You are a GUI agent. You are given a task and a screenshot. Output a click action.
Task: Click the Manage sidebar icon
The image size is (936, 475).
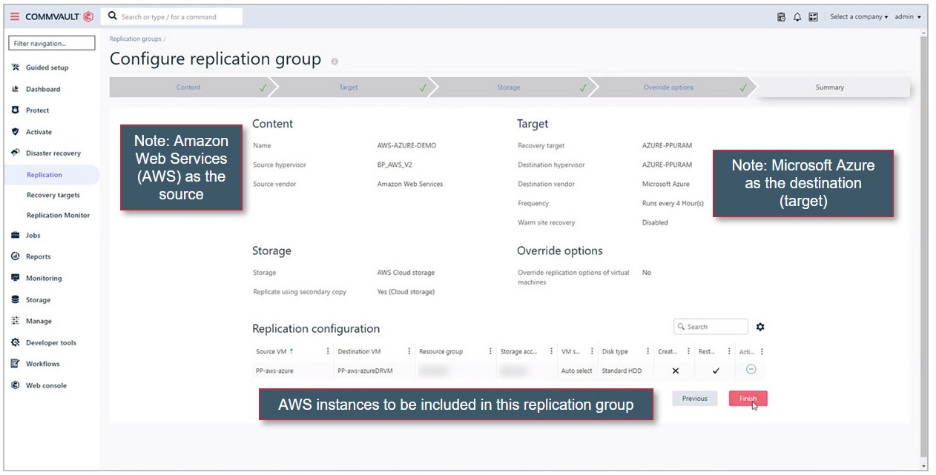coord(16,321)
